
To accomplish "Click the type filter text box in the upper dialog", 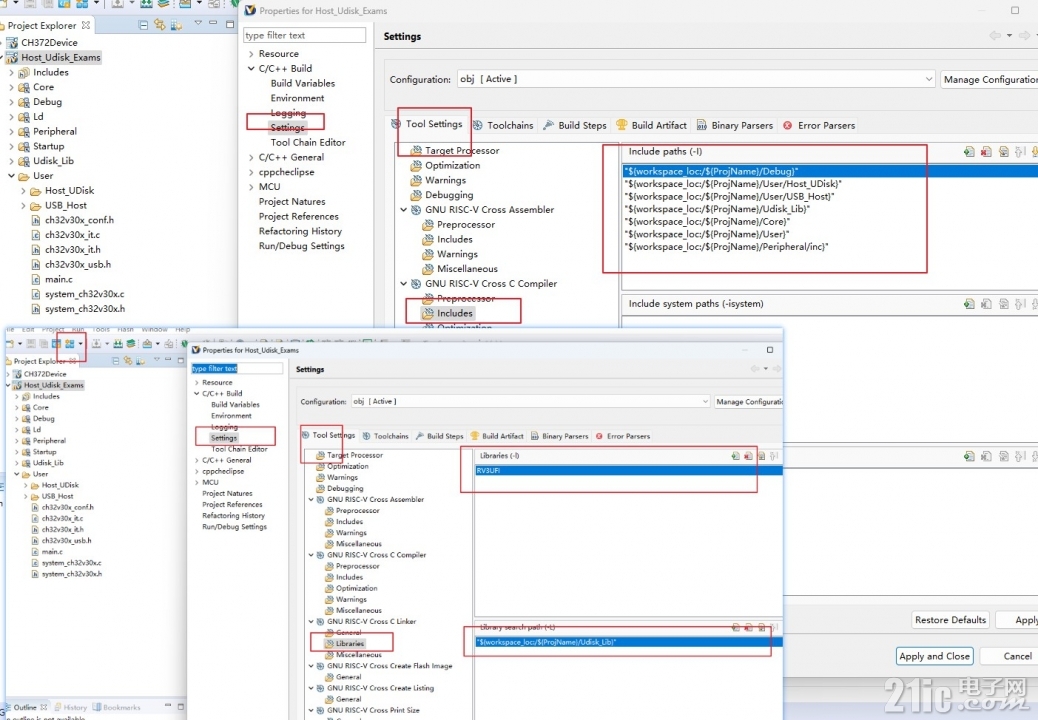I will click(x=305, y=35).
